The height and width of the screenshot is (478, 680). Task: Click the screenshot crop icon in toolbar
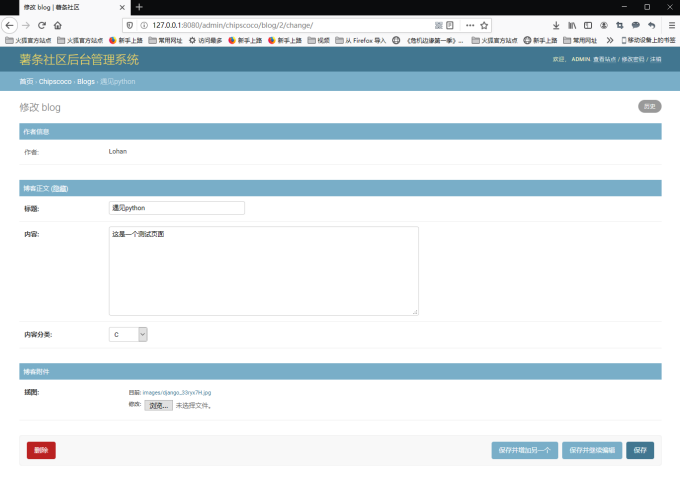[620, 26]
